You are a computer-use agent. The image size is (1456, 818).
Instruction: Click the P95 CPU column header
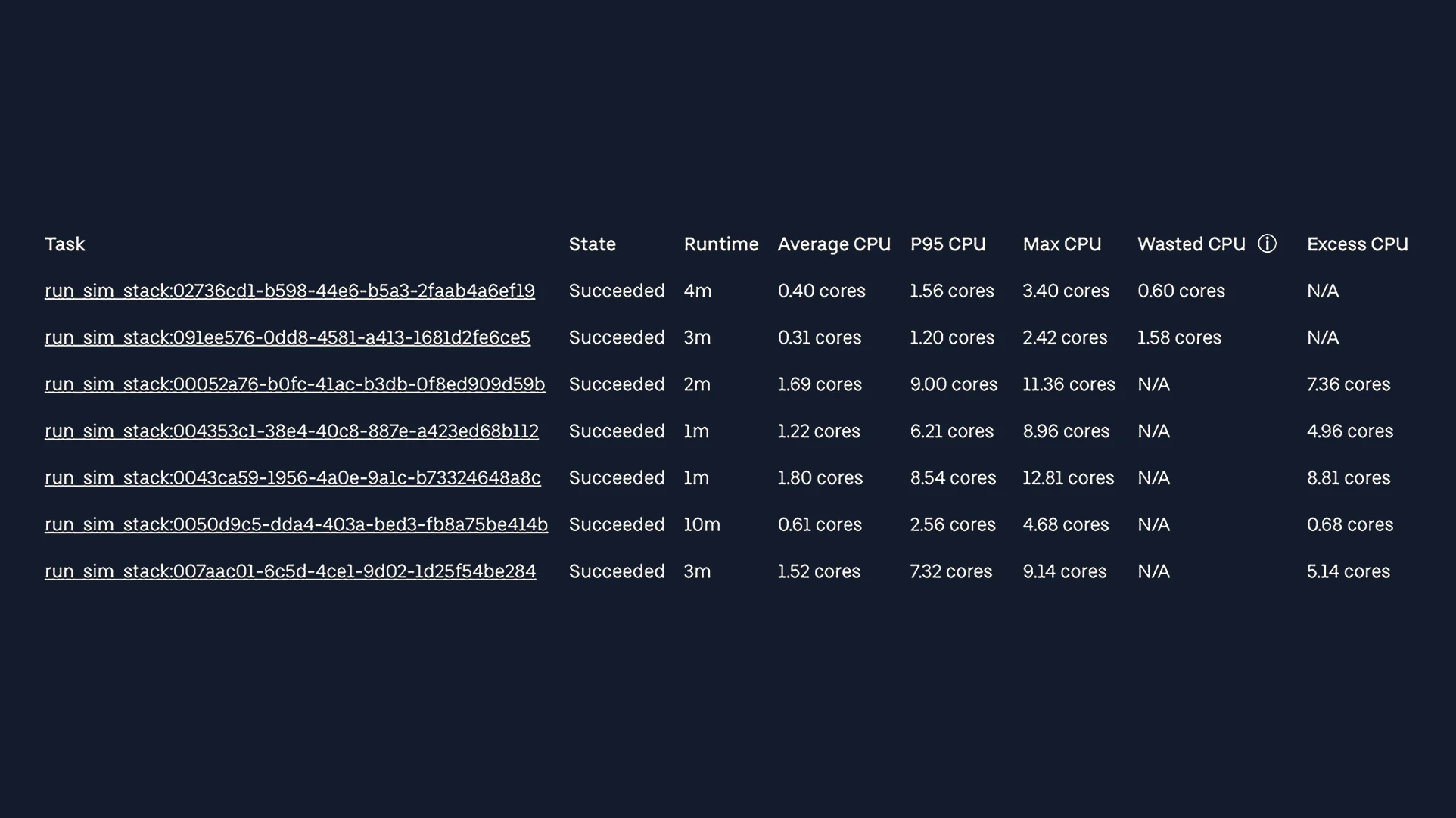click(x=947, y=244)
